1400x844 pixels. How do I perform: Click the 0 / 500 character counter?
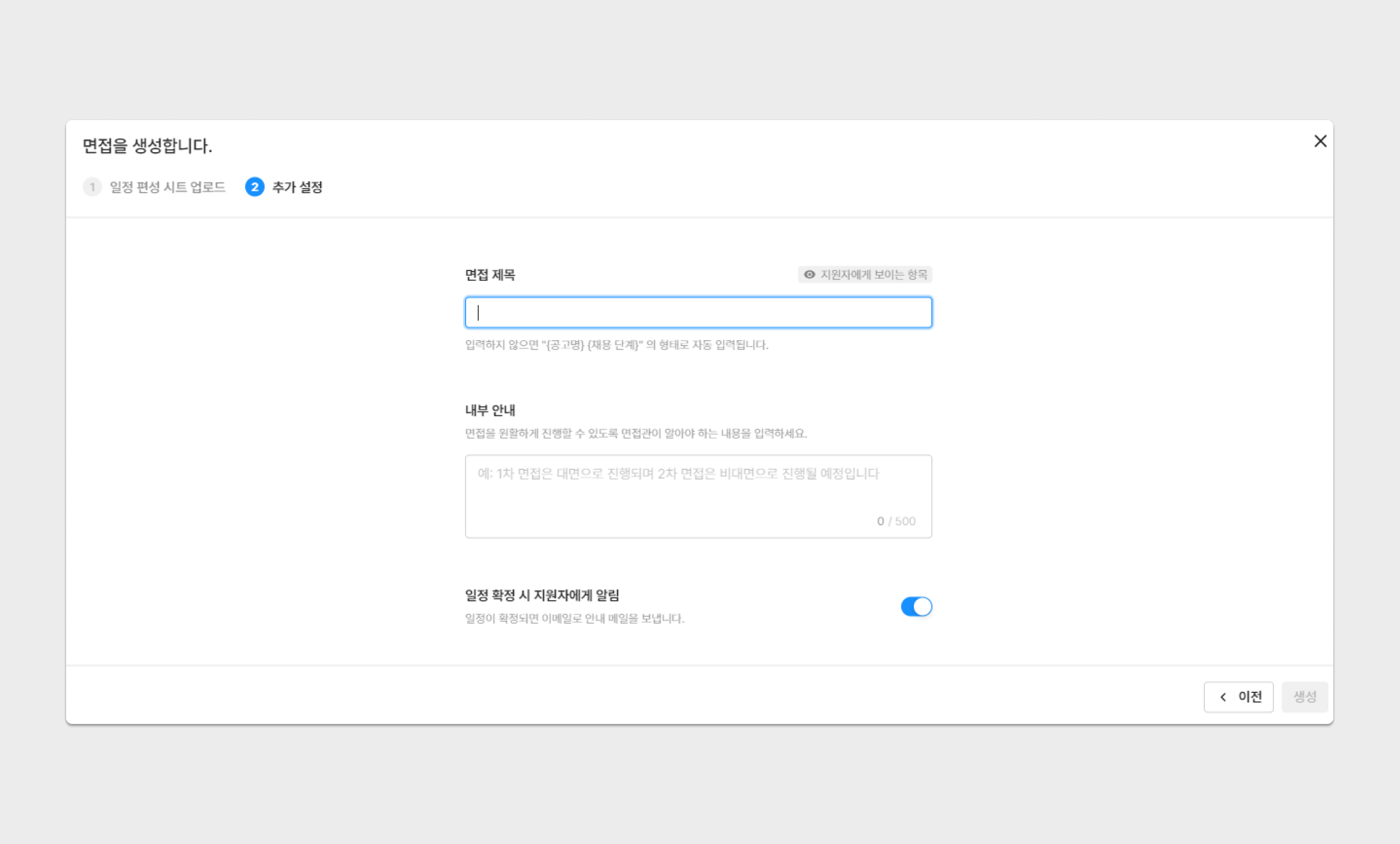point(896,521)
